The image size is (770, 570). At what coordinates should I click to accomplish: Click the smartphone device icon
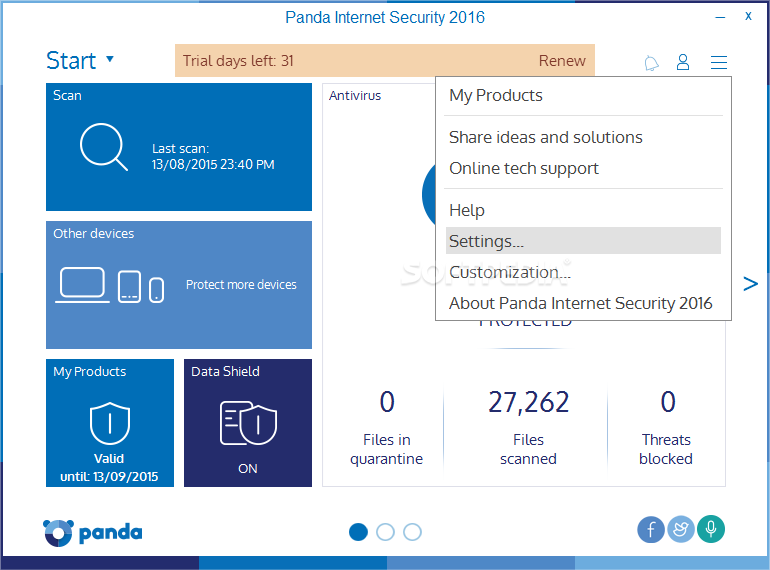click(x=156, y=290)
